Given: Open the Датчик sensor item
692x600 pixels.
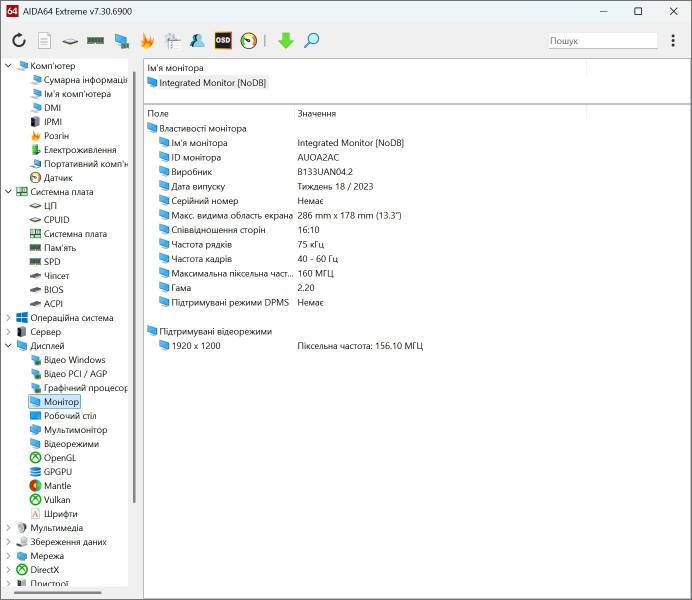Looking at the screenshot, I should 51,178.
